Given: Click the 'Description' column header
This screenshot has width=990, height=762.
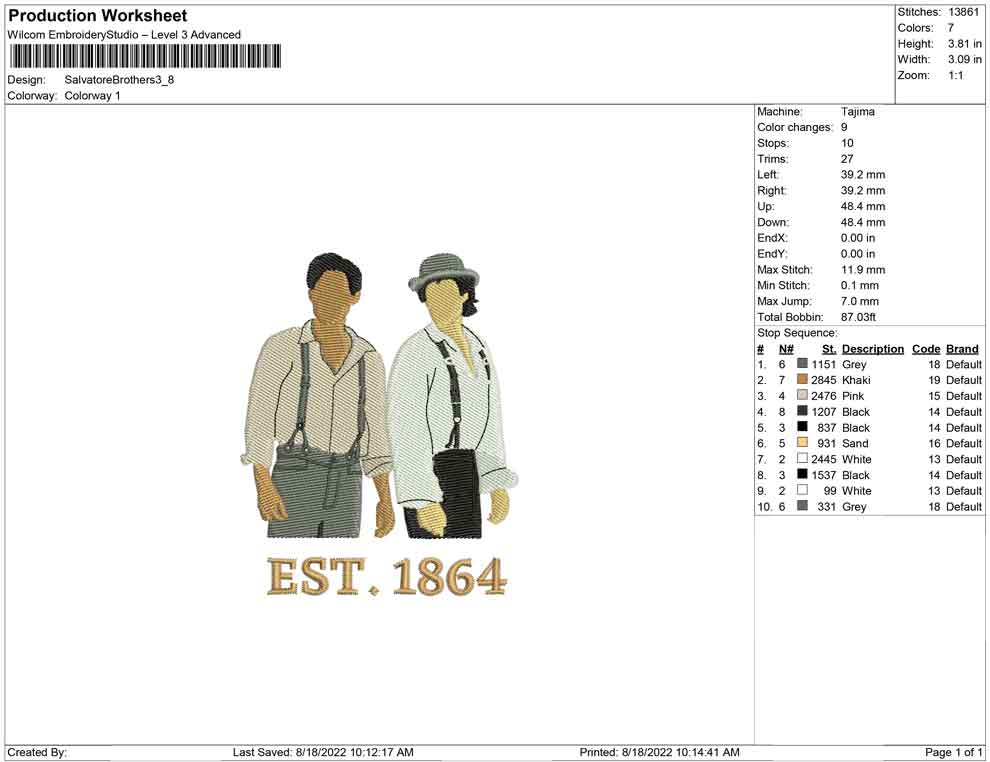Looking at the screenshot, I should coord(873,349).
